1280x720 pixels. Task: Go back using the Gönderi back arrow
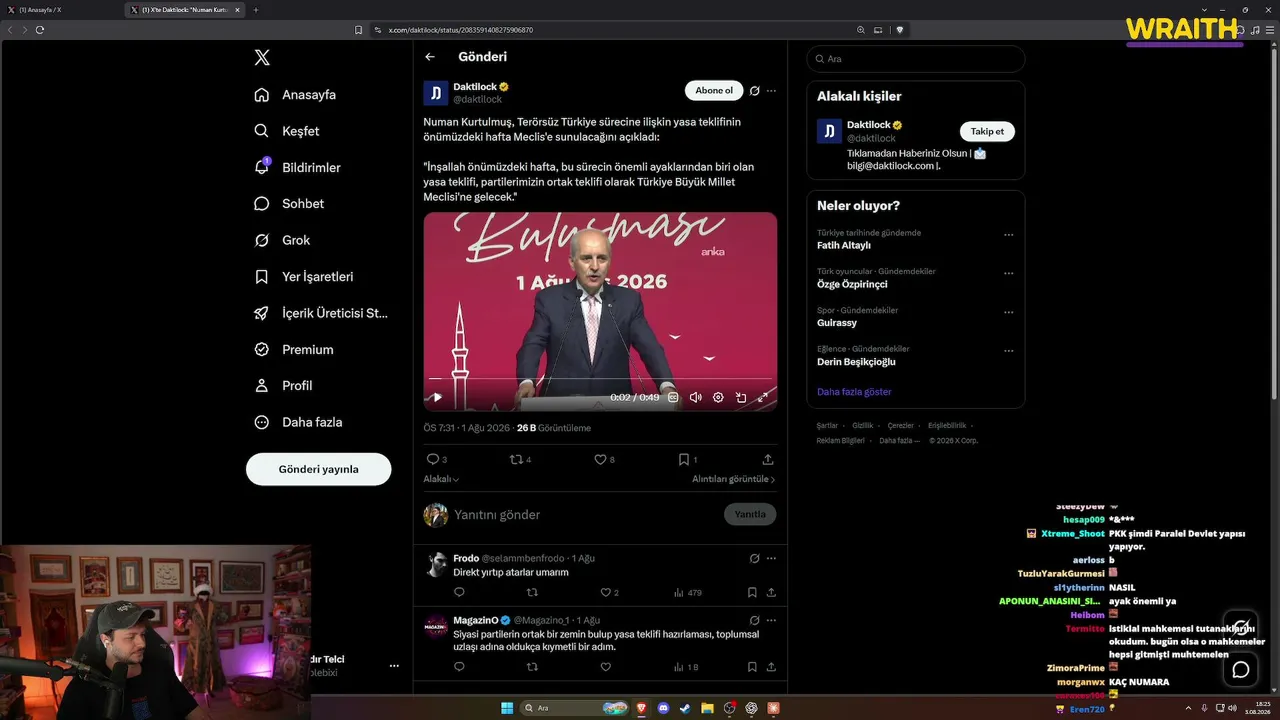430,57
